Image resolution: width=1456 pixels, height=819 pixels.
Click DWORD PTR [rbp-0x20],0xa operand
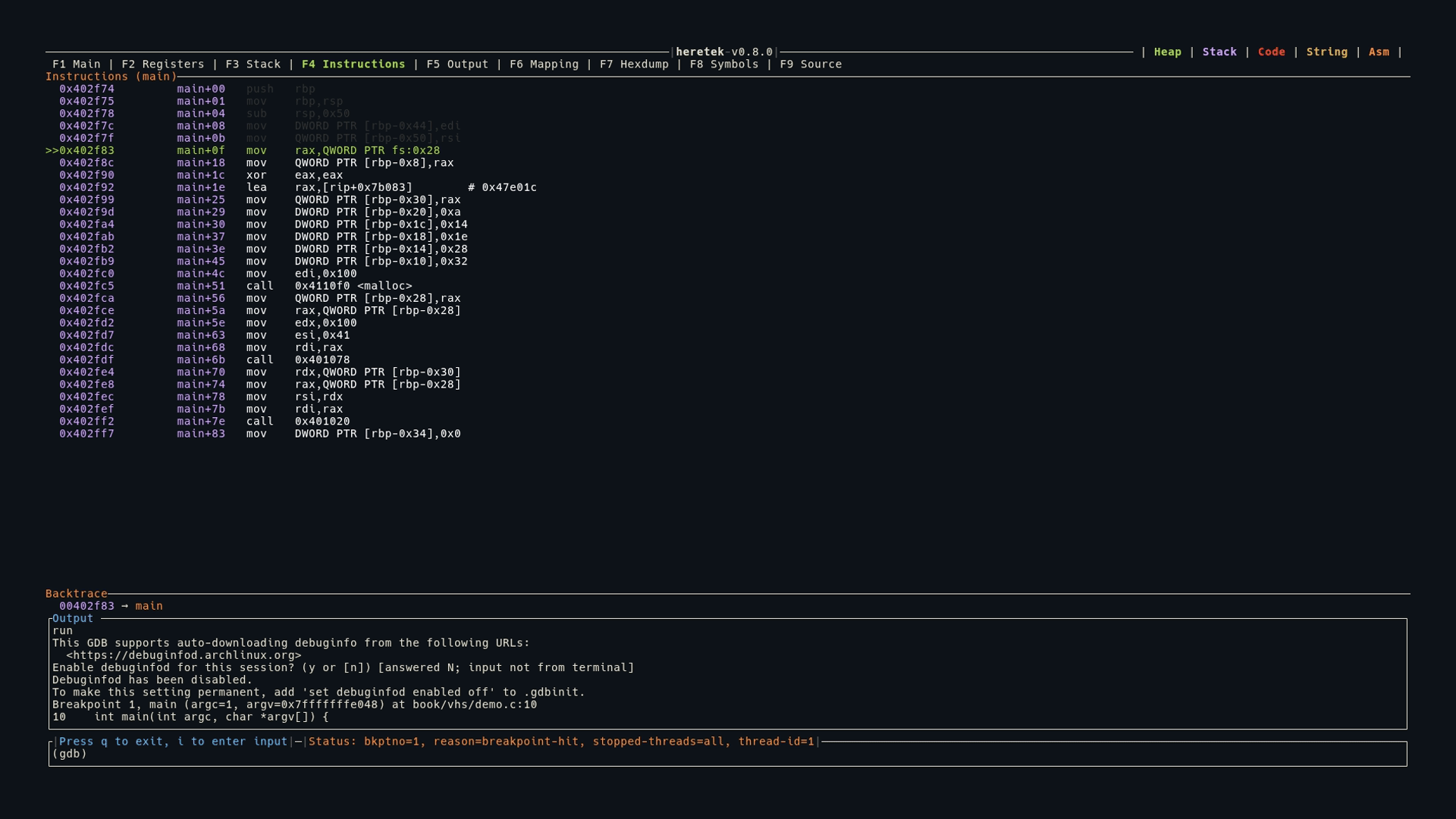(378, 212)
